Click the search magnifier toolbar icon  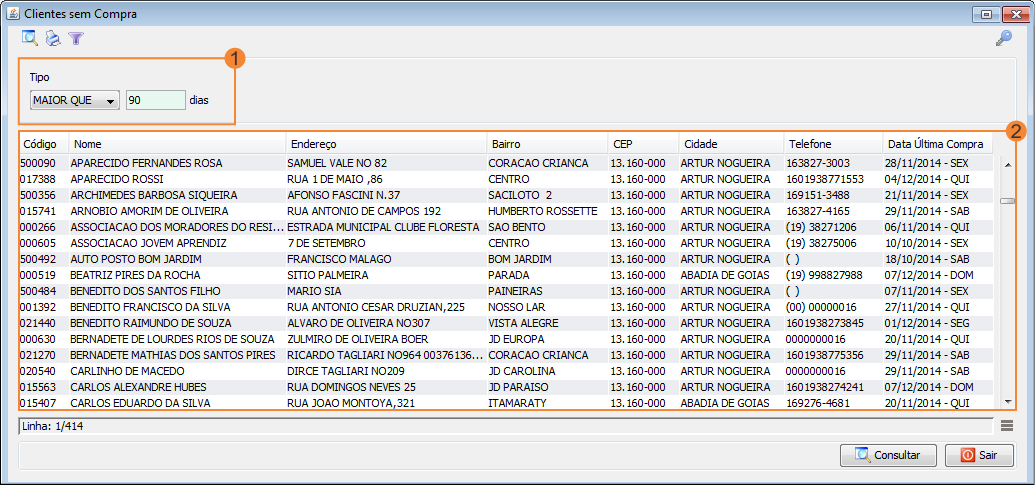point(30,38)
